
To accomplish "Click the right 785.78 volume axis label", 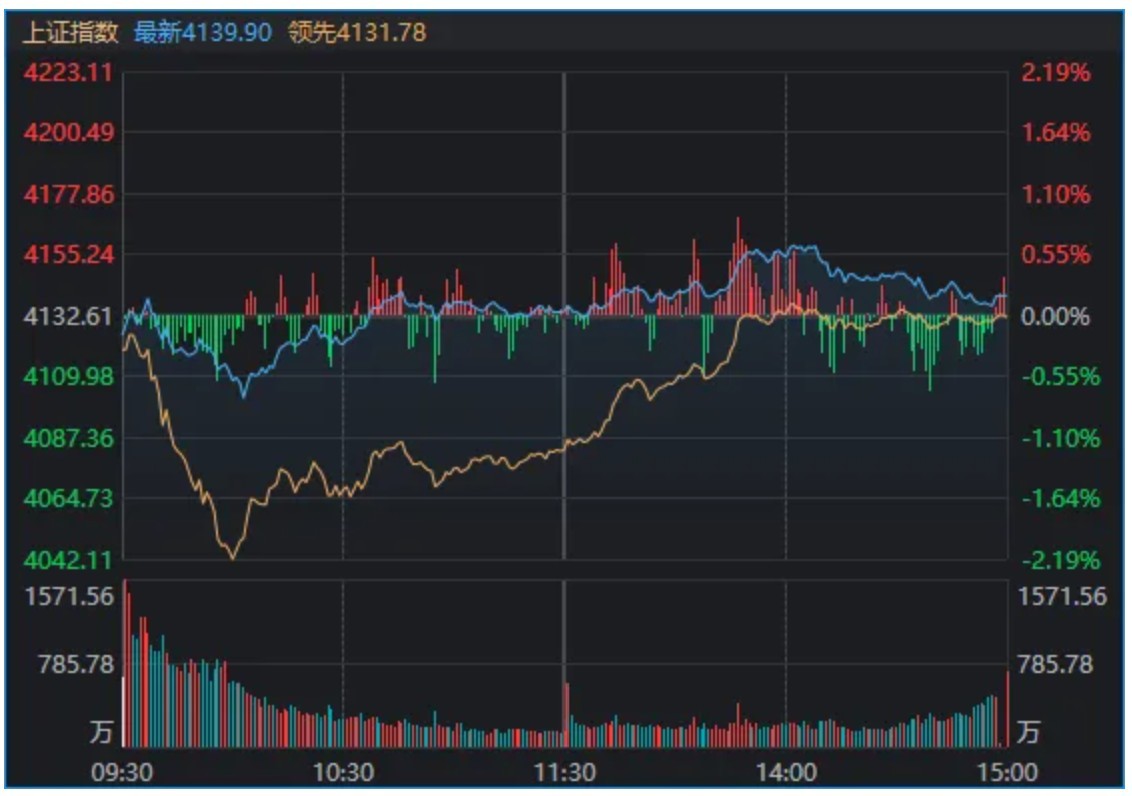I will click(x=1055, y=664).
